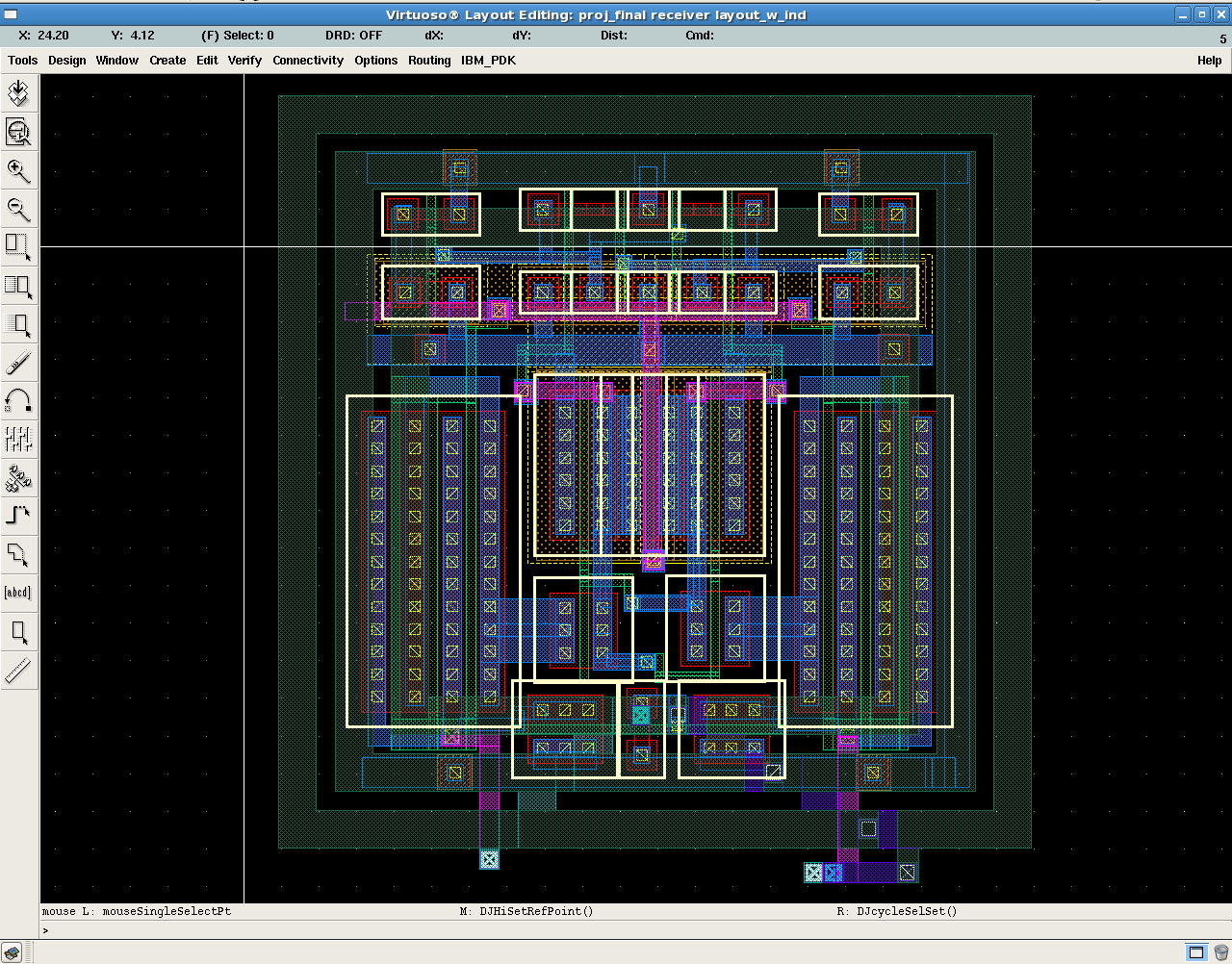Open the IBM_PDK menu
1232x964 pixels.
click(488, 60)
